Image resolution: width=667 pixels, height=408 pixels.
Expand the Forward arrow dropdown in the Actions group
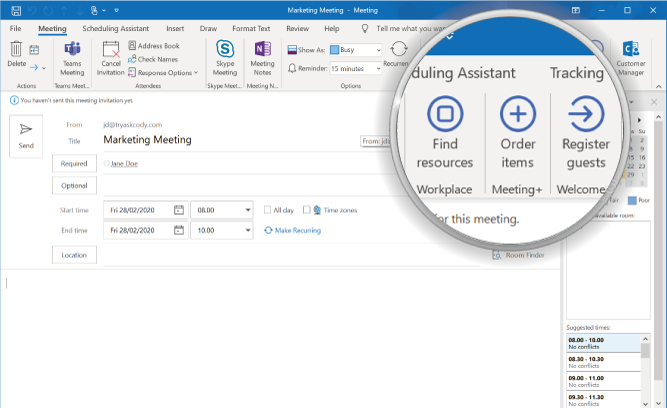pyautogui.click(x=44, y=68)
